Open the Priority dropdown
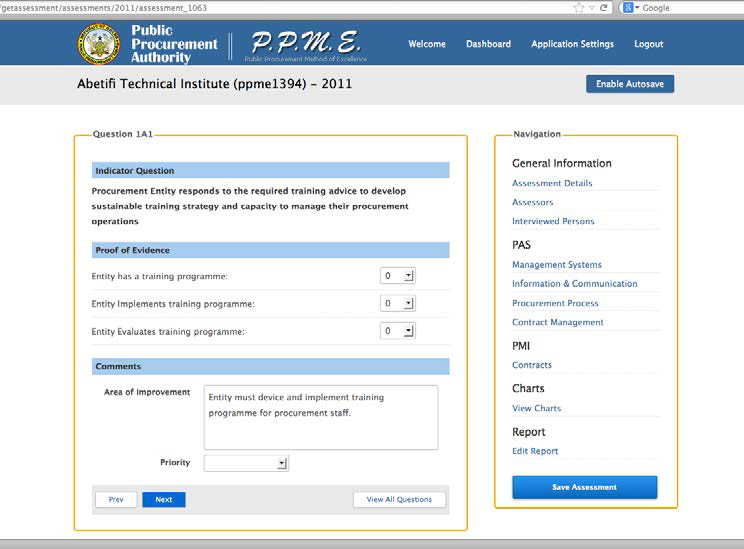 (x=246, y=463)
